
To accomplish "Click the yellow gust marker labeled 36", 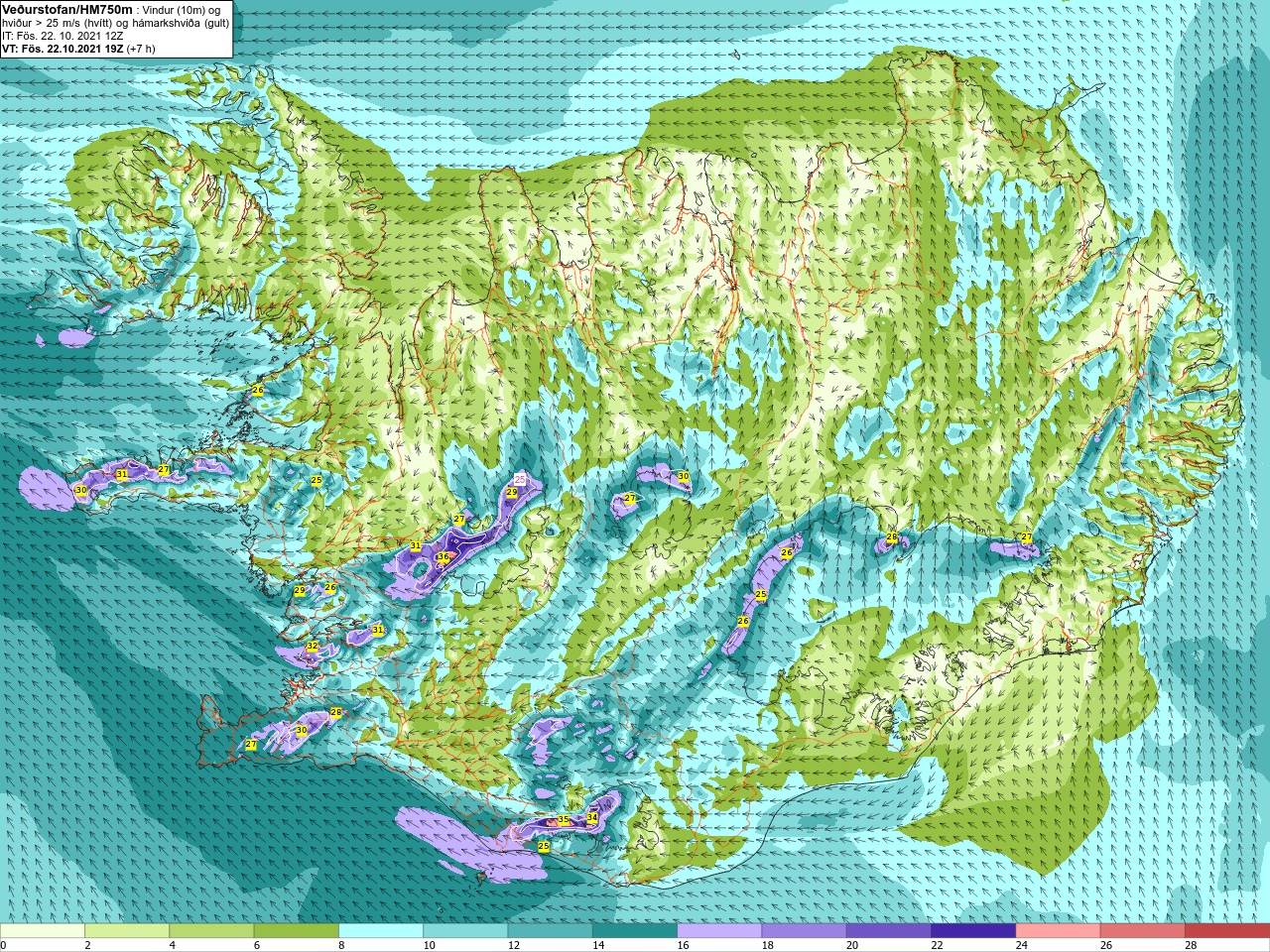I will pyautogui.click(x=444, y=557).
